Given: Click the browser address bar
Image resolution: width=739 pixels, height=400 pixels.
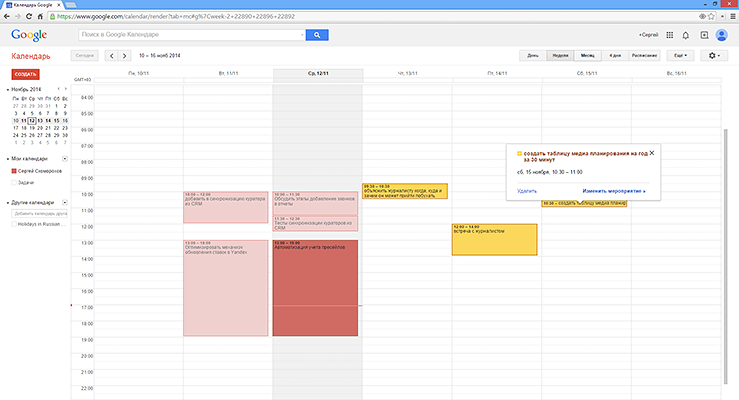Looking at the screenshot, I should [372, 16].
